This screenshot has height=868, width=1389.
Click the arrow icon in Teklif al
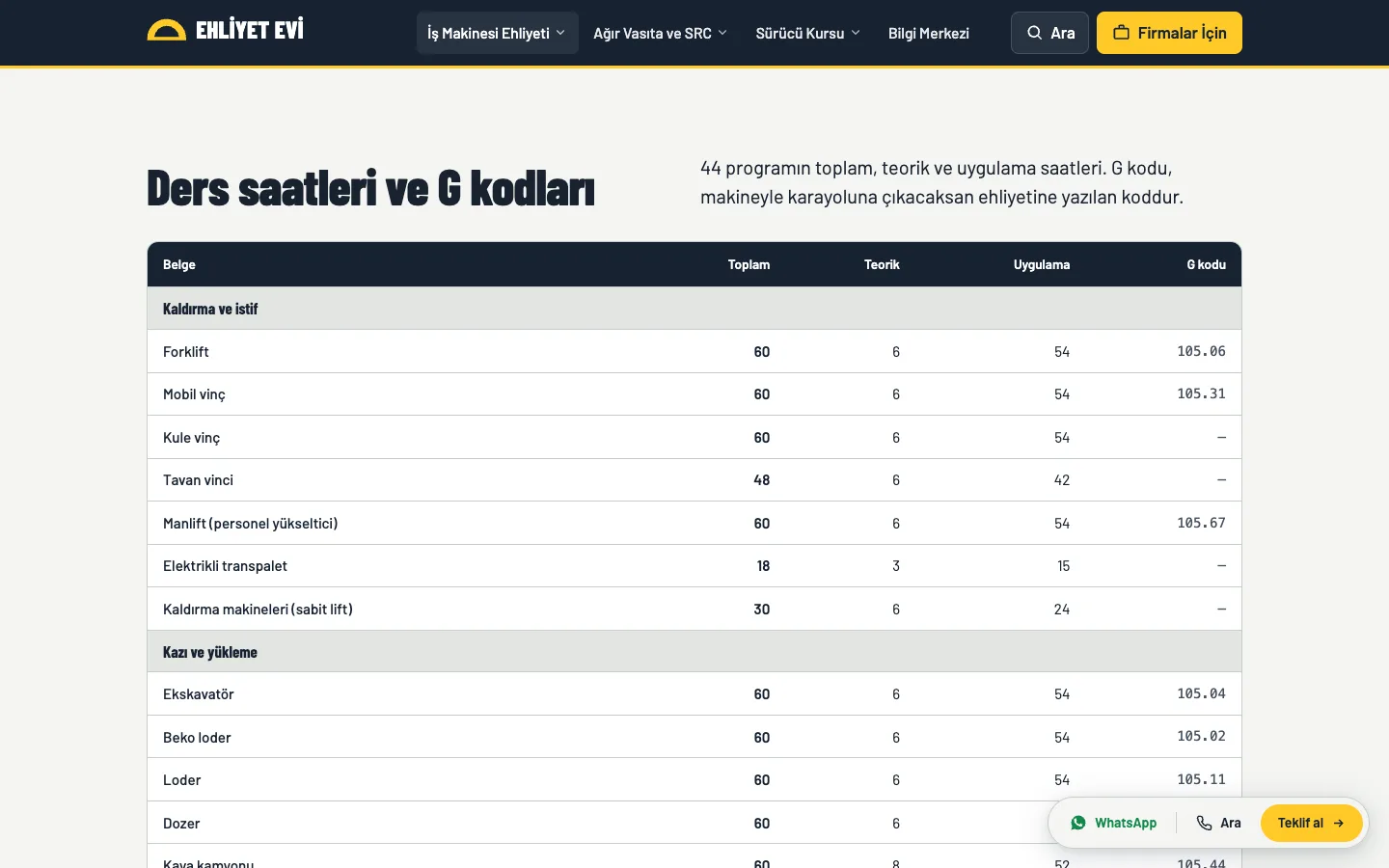click(1339, 823)
